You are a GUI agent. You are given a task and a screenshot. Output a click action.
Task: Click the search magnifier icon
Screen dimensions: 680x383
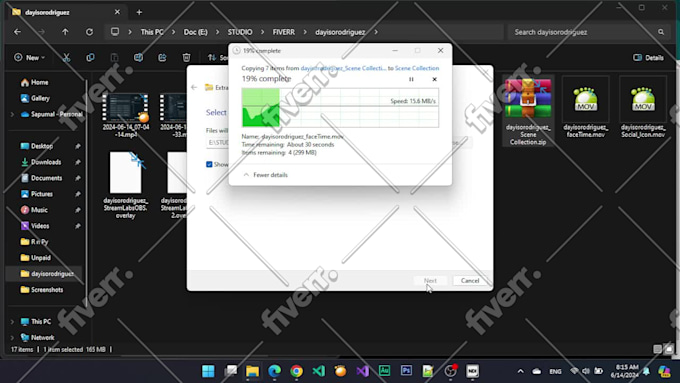(661, 32)
